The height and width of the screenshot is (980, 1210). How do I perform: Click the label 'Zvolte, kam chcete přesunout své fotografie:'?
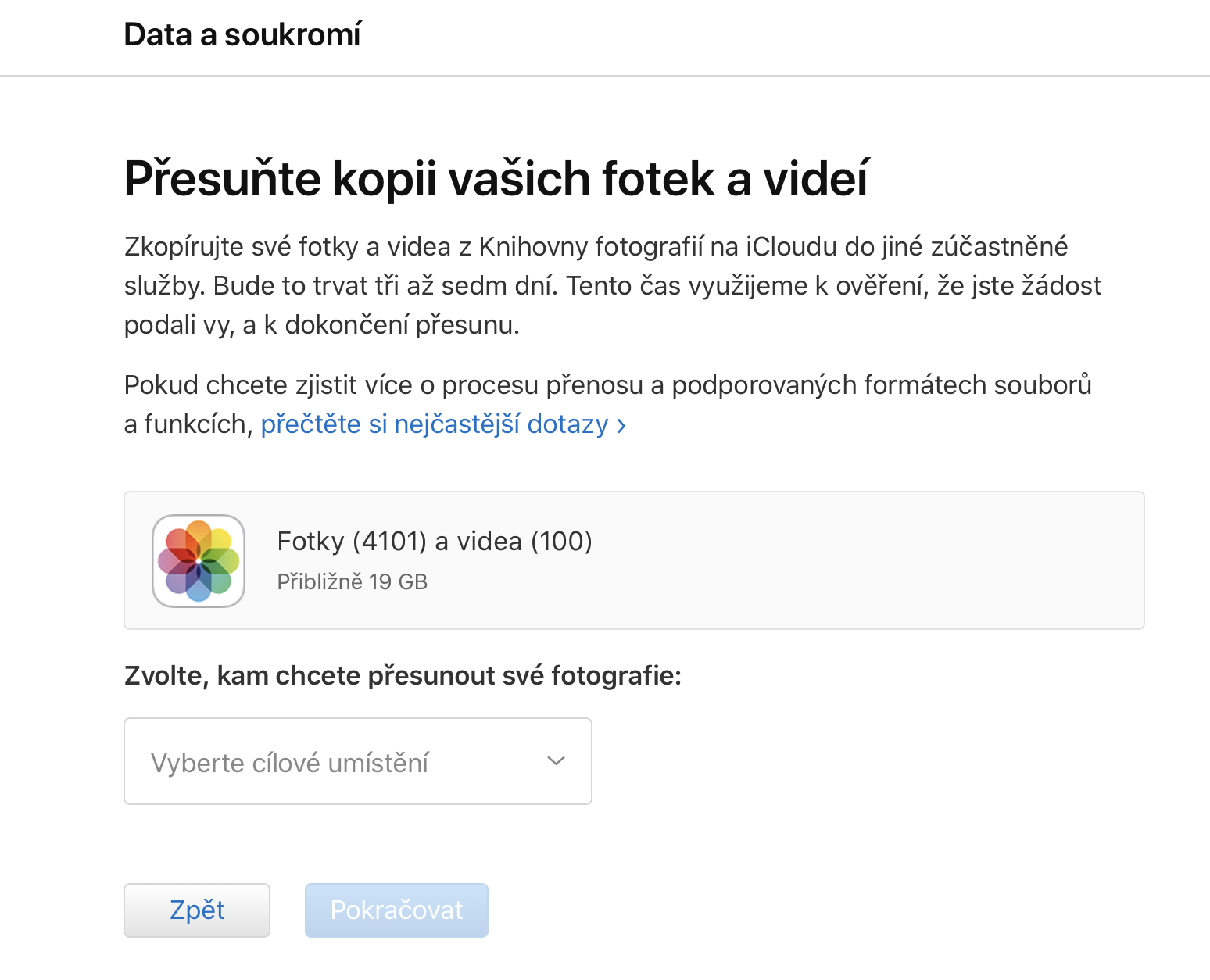(403, 675)
